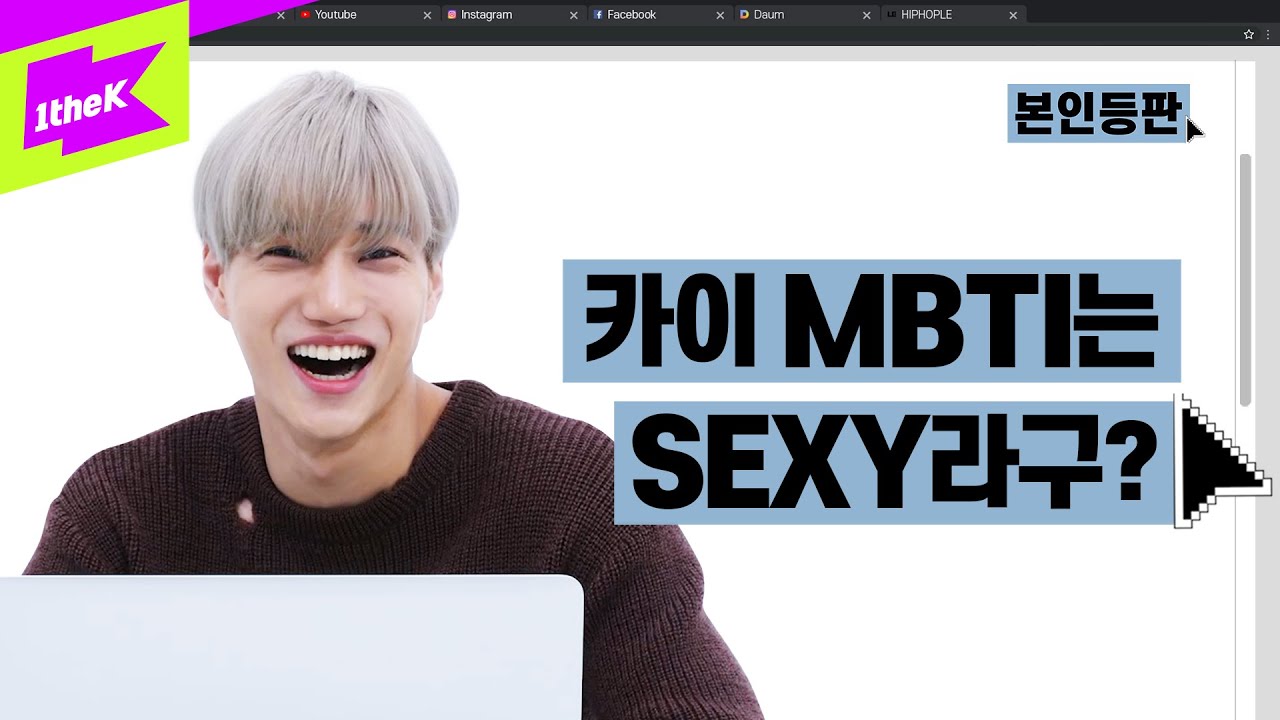This screenshot has height=720, width=1280.
Task: Close the Instagram tab
Action: click(573, 15)
